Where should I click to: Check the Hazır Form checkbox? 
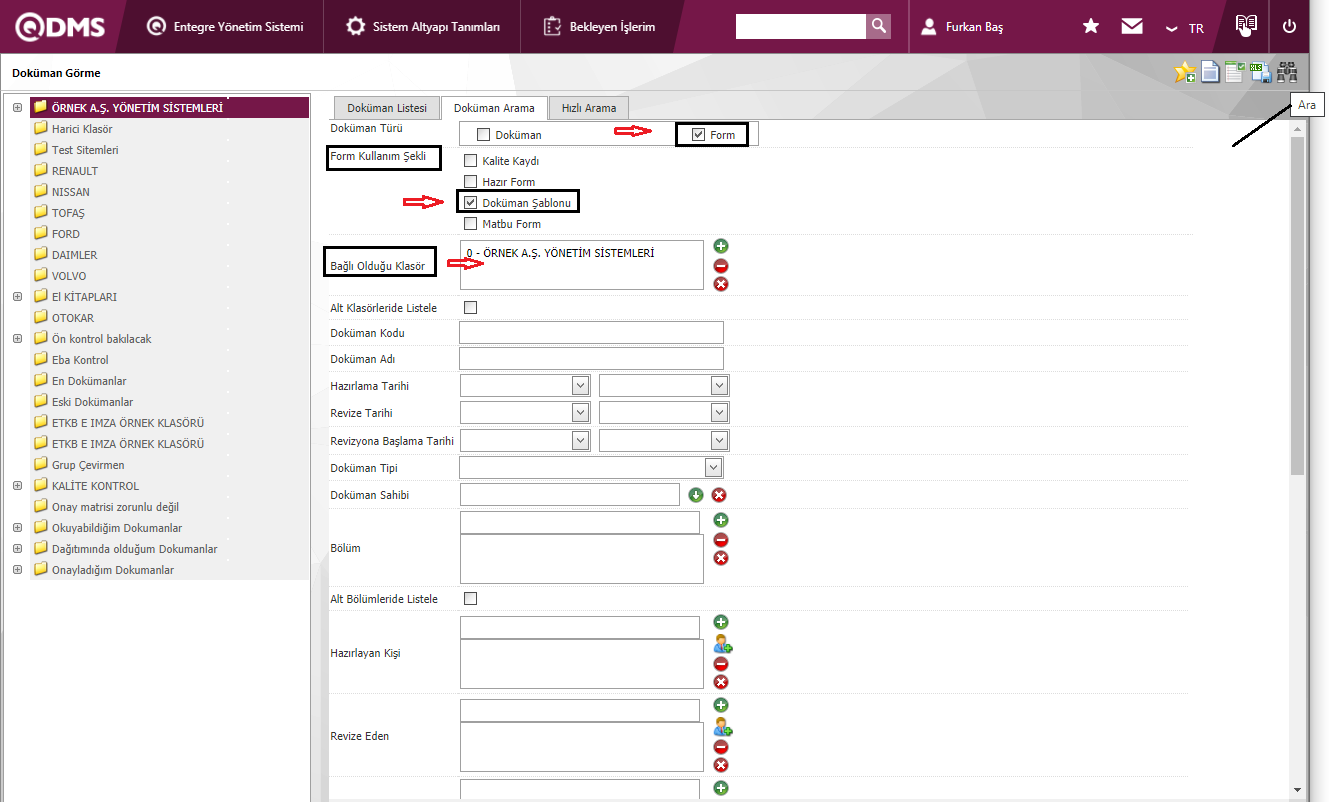coord(471,182)
